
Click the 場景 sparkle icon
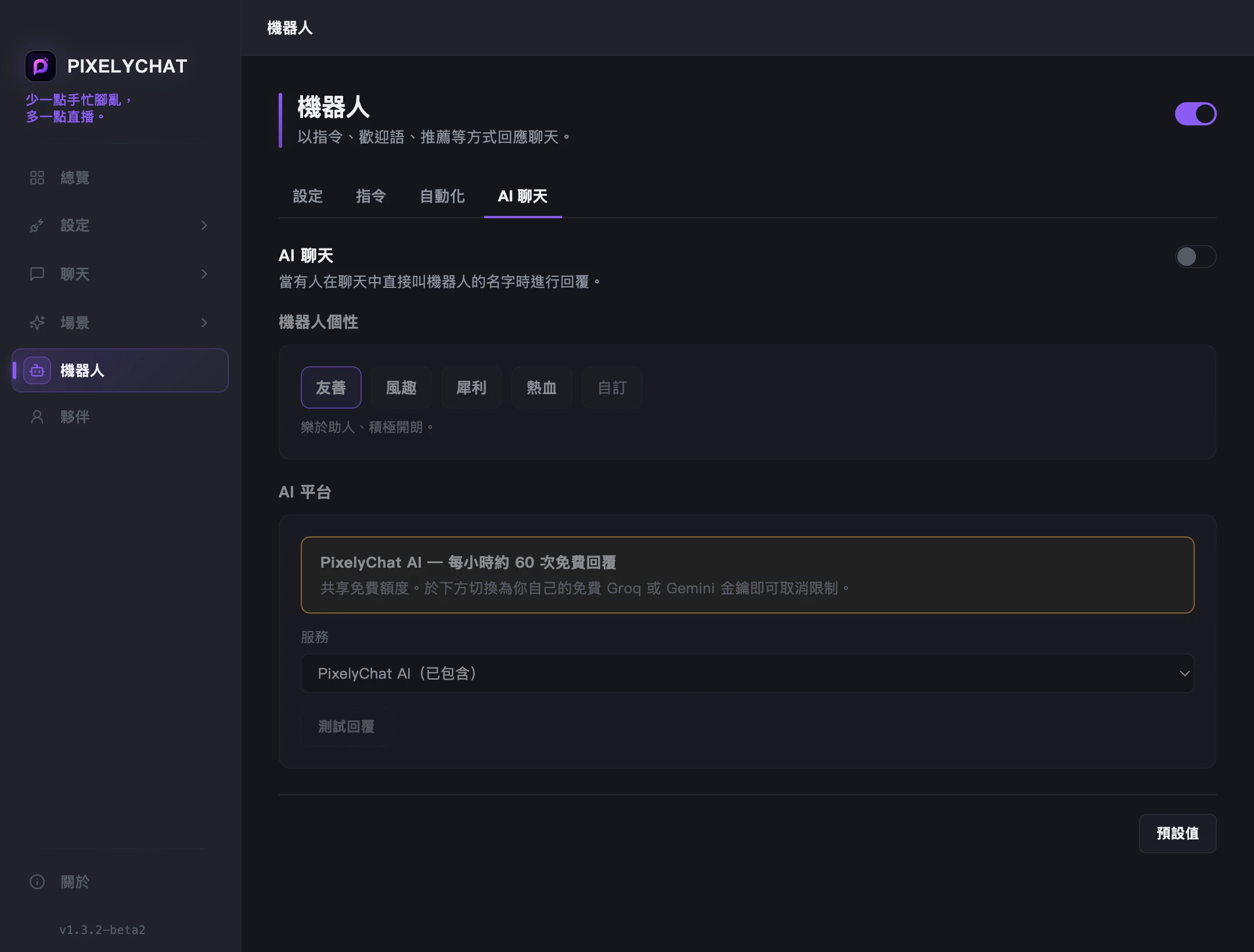[37, 323]
